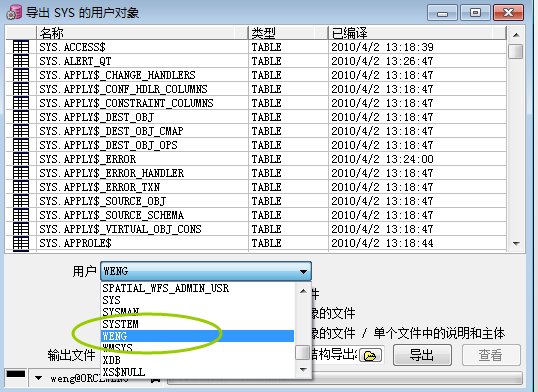Image resolution: width=538 pixels, height=392 pixels.
Task: Click the black color box at bottom-left
Action: coord(16,374)
